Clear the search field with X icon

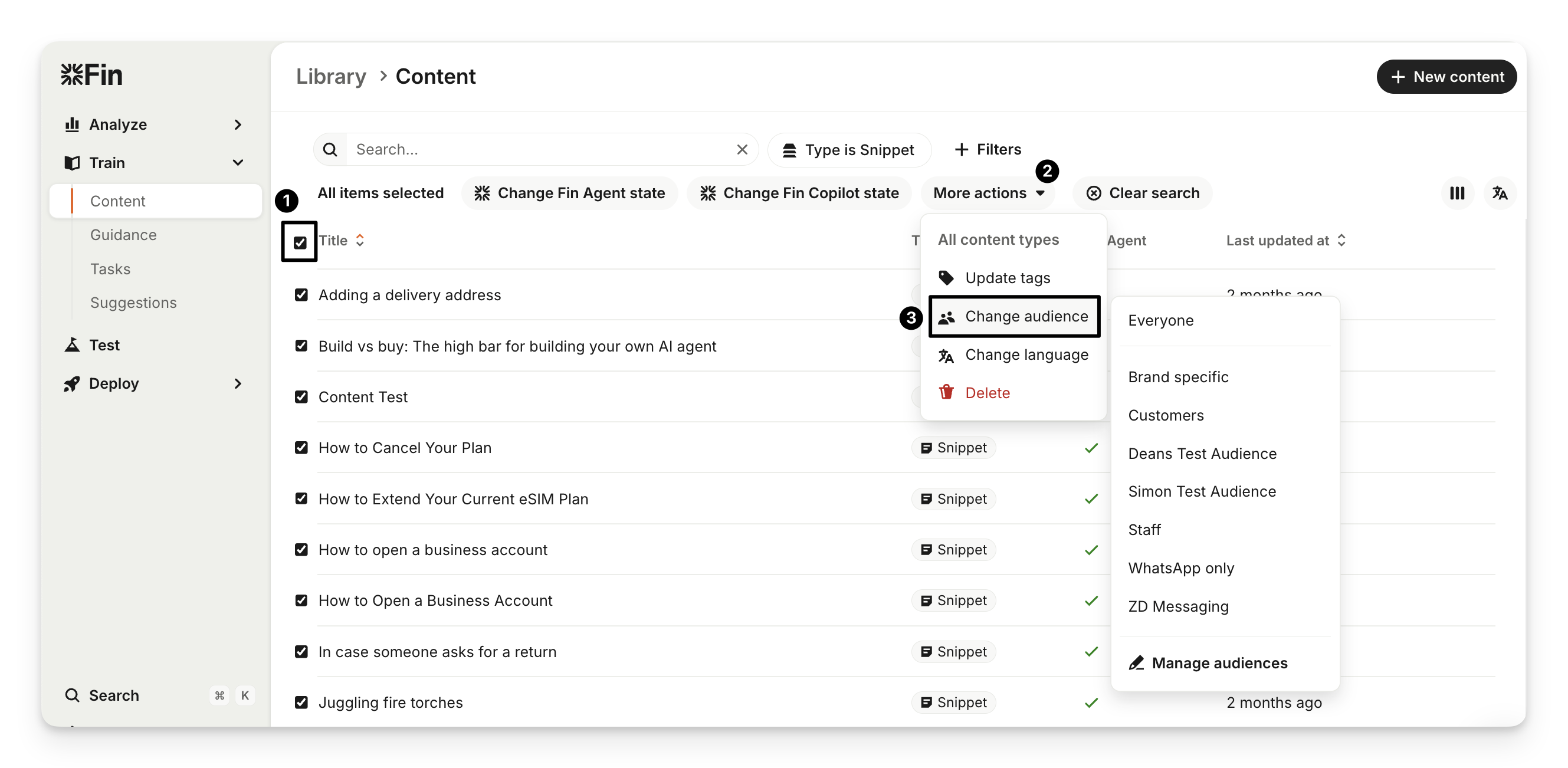pos(742,150)
